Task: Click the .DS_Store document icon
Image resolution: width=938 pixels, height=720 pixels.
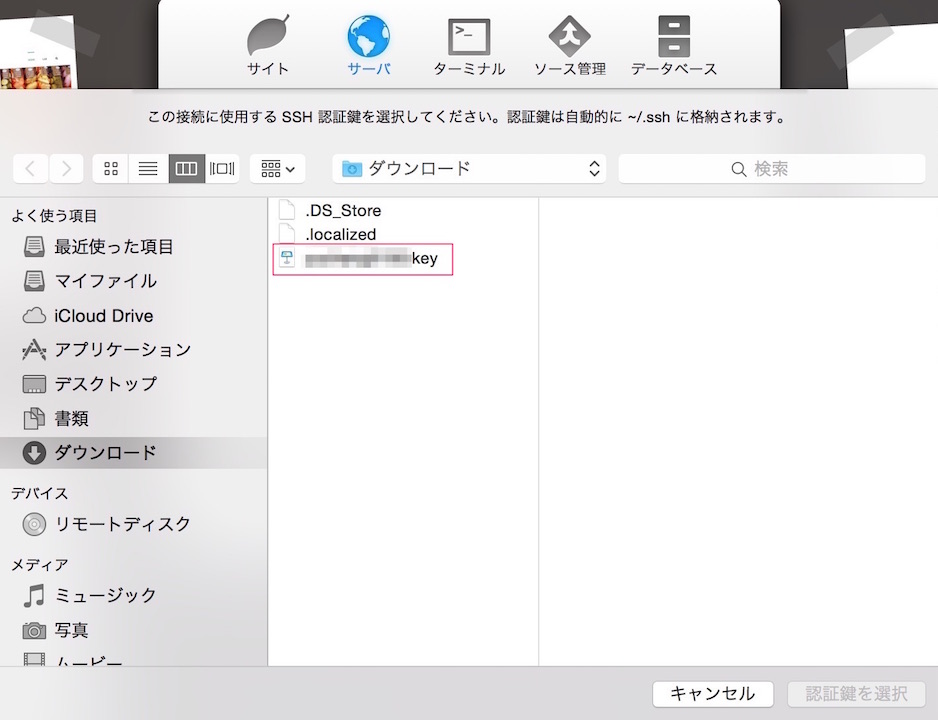Action: tap(287, 210)
